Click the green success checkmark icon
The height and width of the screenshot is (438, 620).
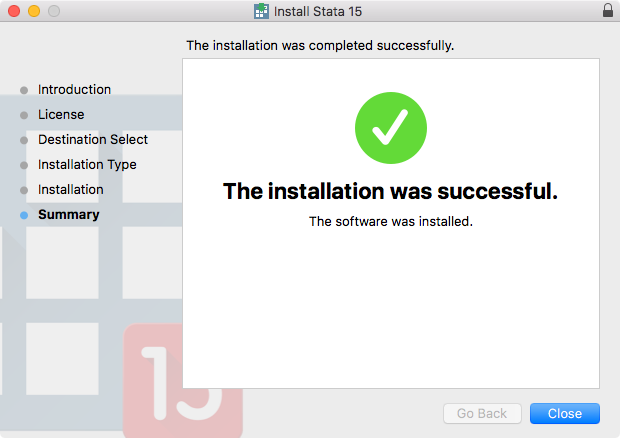coord(391,128)
